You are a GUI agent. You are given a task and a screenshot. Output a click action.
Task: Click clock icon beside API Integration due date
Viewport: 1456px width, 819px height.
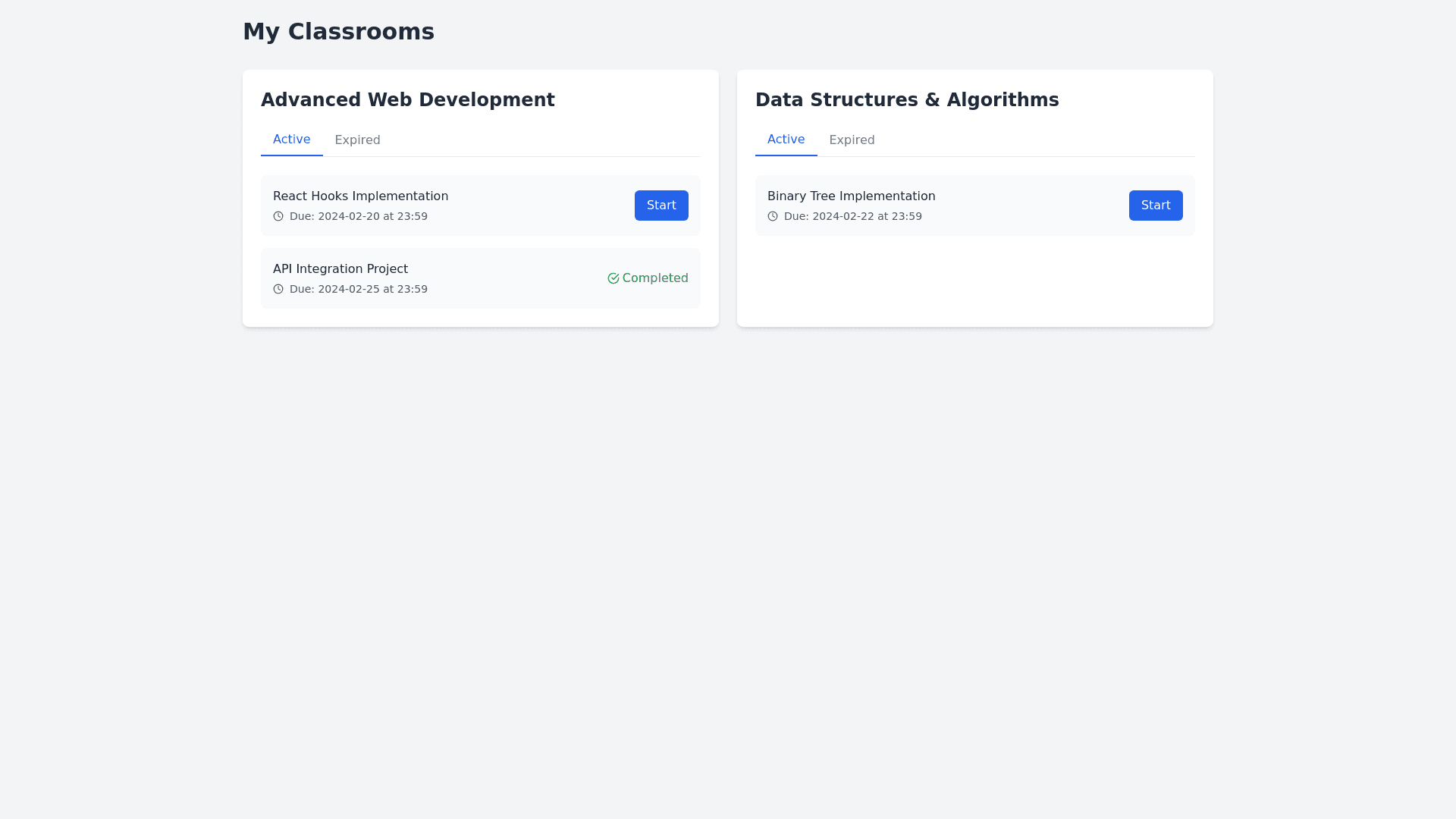tap(278, 289)
